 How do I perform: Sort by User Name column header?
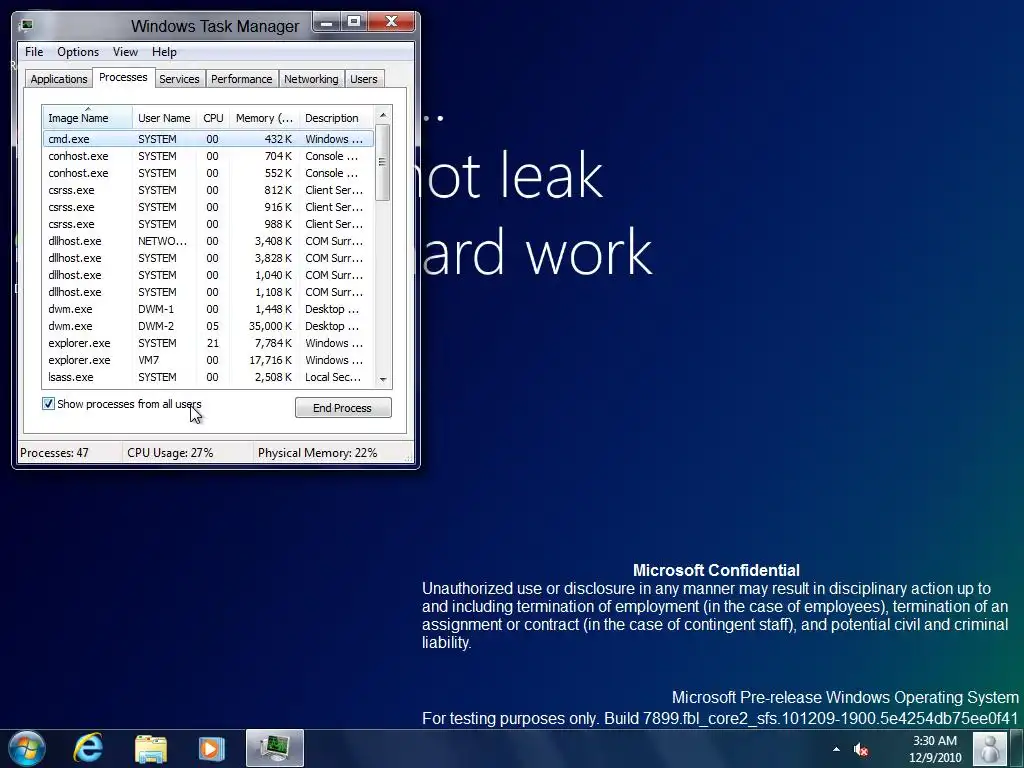[164, 118]
